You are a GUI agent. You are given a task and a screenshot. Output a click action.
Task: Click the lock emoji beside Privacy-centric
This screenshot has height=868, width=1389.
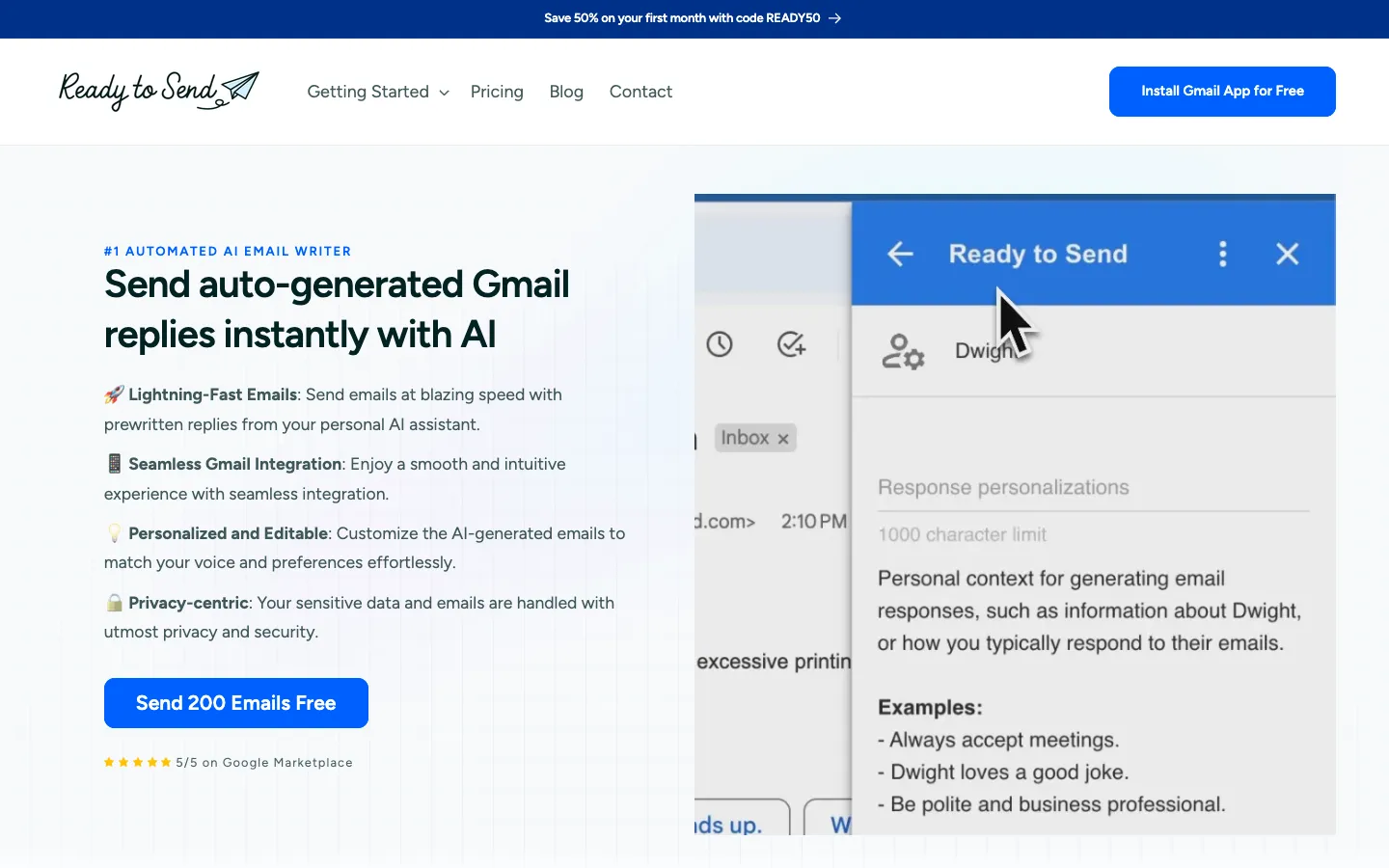(114, 603)
